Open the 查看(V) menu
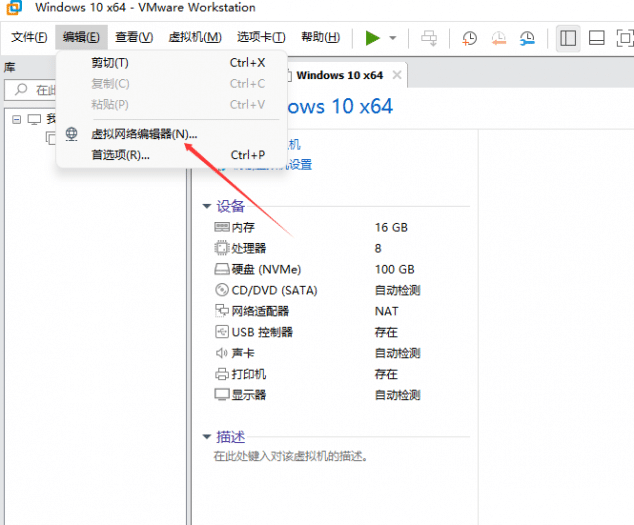Viewport: 634px width, 525px height. pyautogui.click(x=134, y=37)
